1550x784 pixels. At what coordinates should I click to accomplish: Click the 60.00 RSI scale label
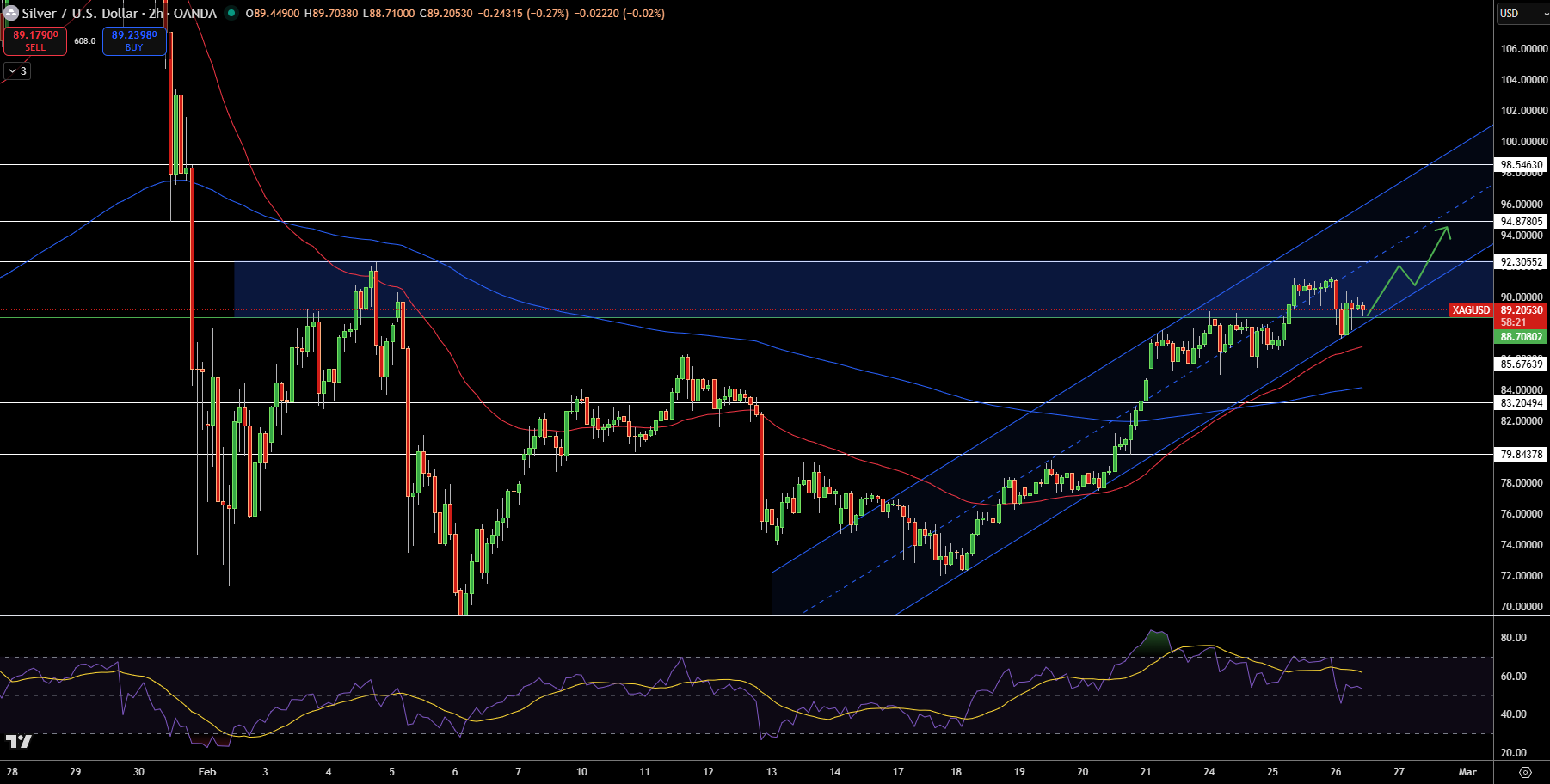[x=1514, y=677]
